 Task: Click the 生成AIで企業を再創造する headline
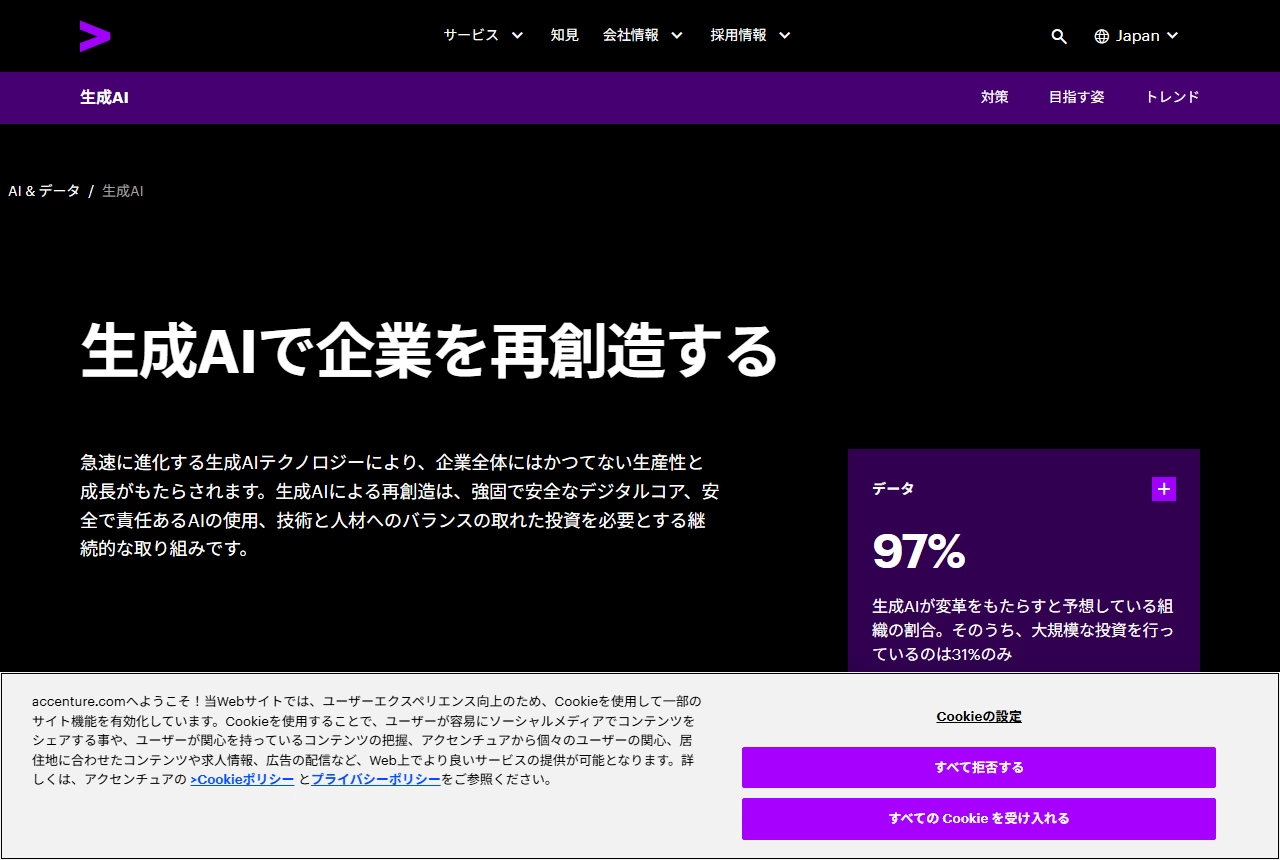[429, 351]
